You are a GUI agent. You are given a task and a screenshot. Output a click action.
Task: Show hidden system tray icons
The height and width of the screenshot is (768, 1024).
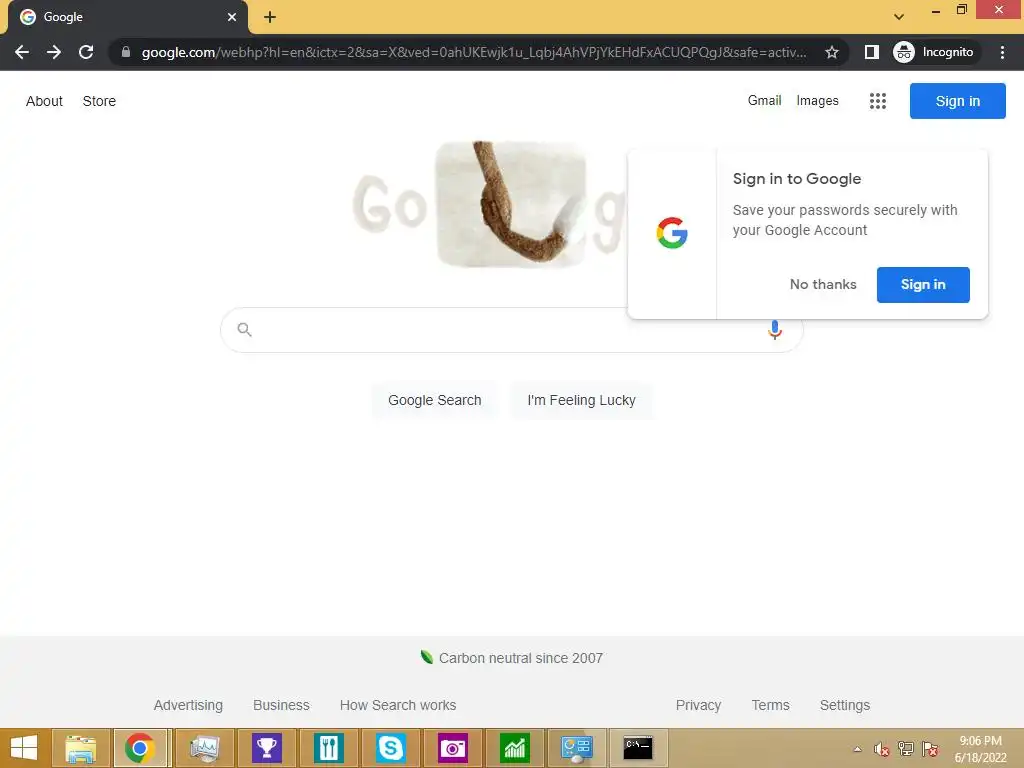[857, 749]
